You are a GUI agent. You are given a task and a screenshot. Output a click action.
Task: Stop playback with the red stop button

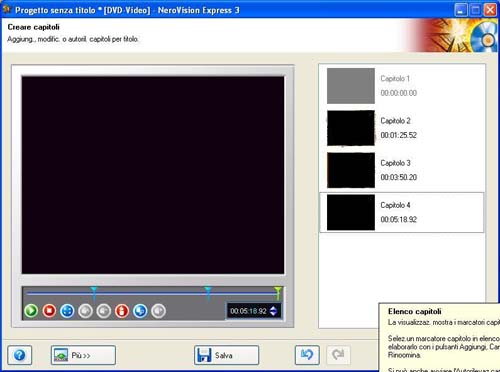49,311
